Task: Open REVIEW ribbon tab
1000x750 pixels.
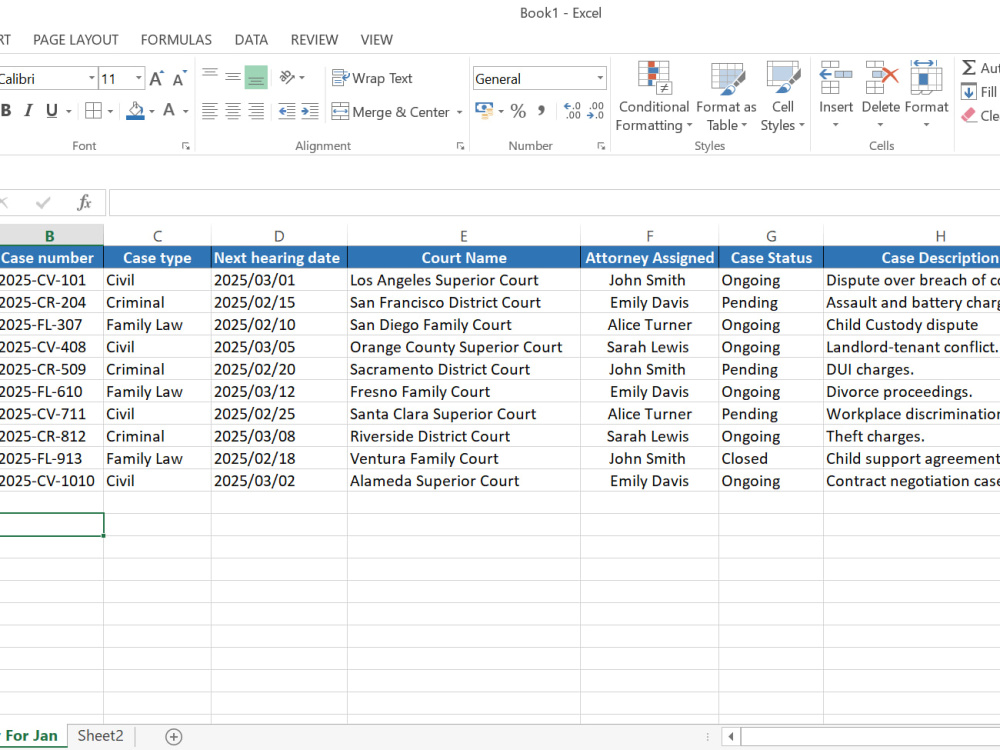Action: (314, 40)
